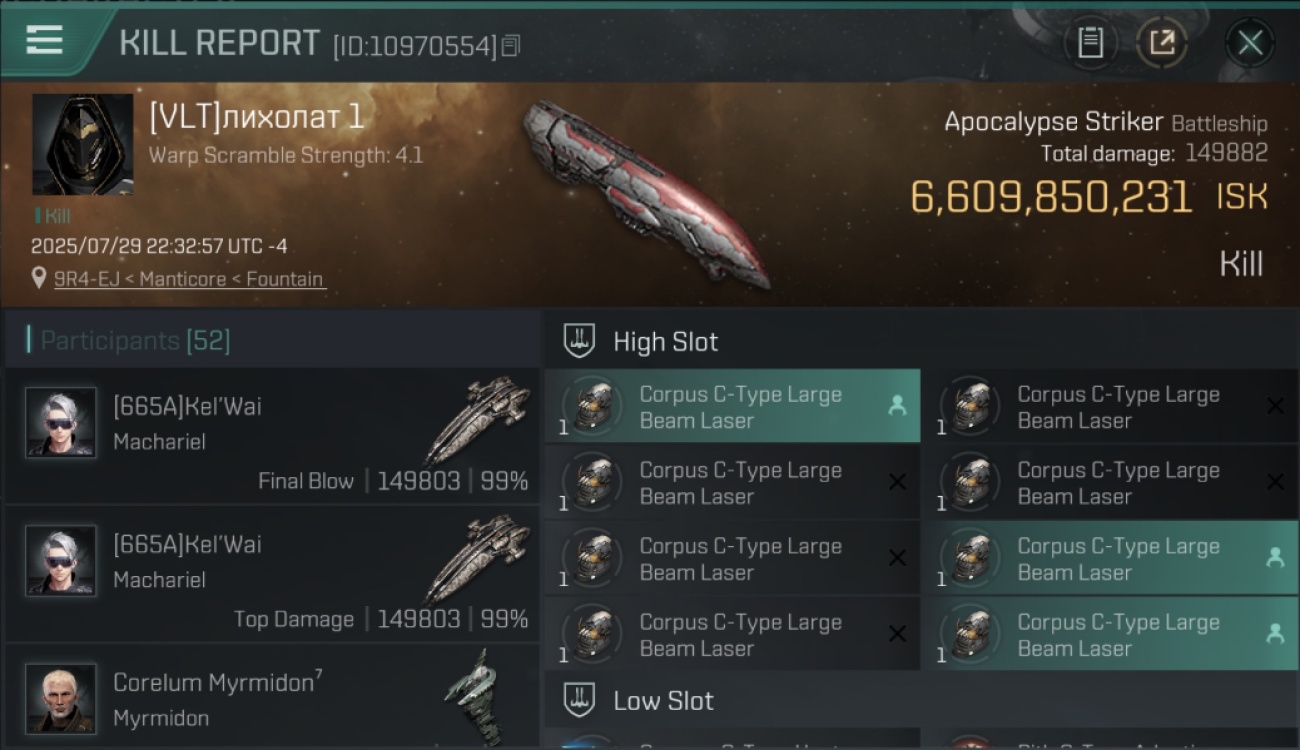This screenshot has height=750, width=1300.
Task: Open Kel'Wai Final Blow participant portrait
Action: [61, 422]
